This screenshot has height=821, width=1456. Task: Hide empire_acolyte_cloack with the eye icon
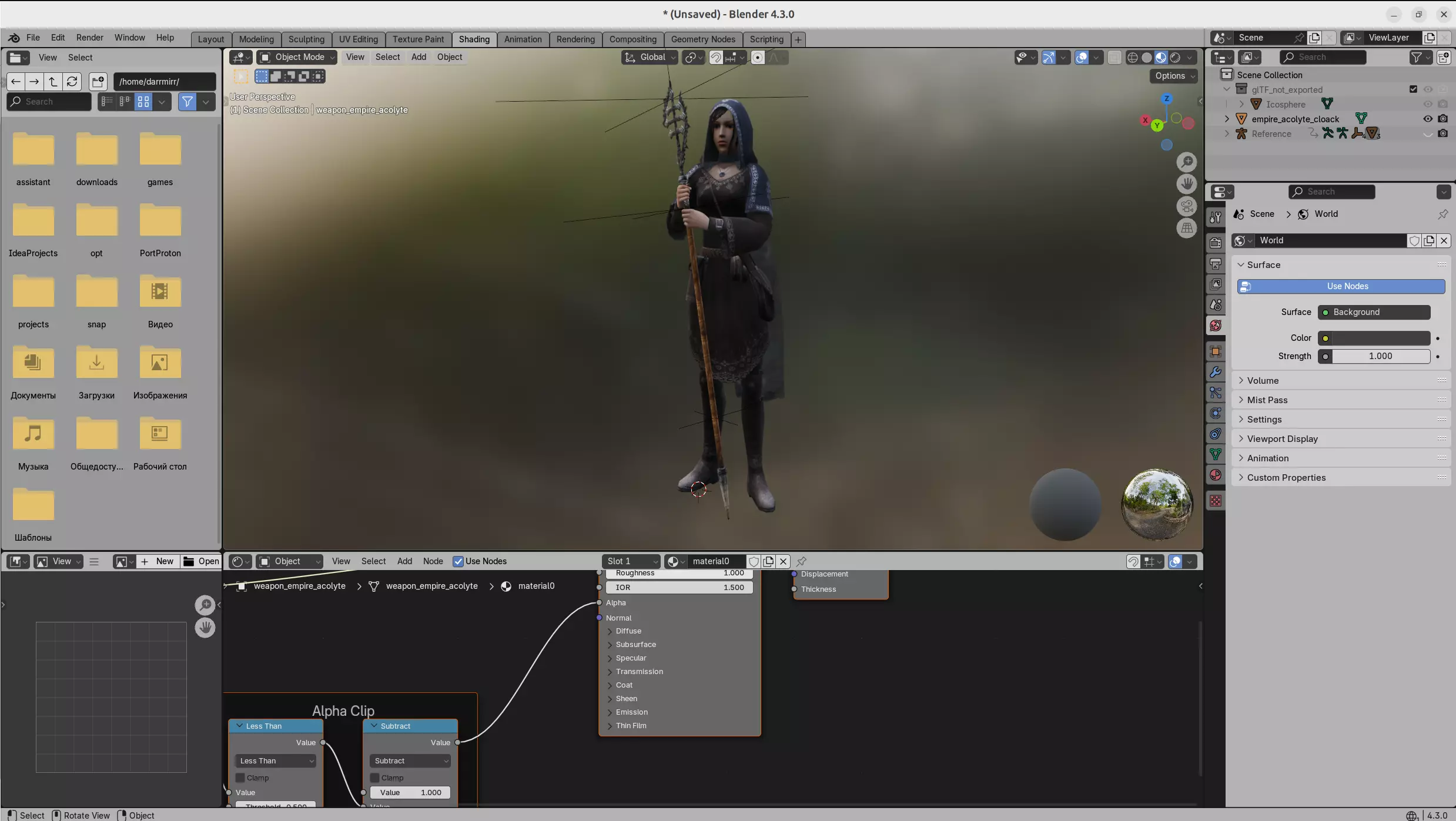click(1428, 119)
